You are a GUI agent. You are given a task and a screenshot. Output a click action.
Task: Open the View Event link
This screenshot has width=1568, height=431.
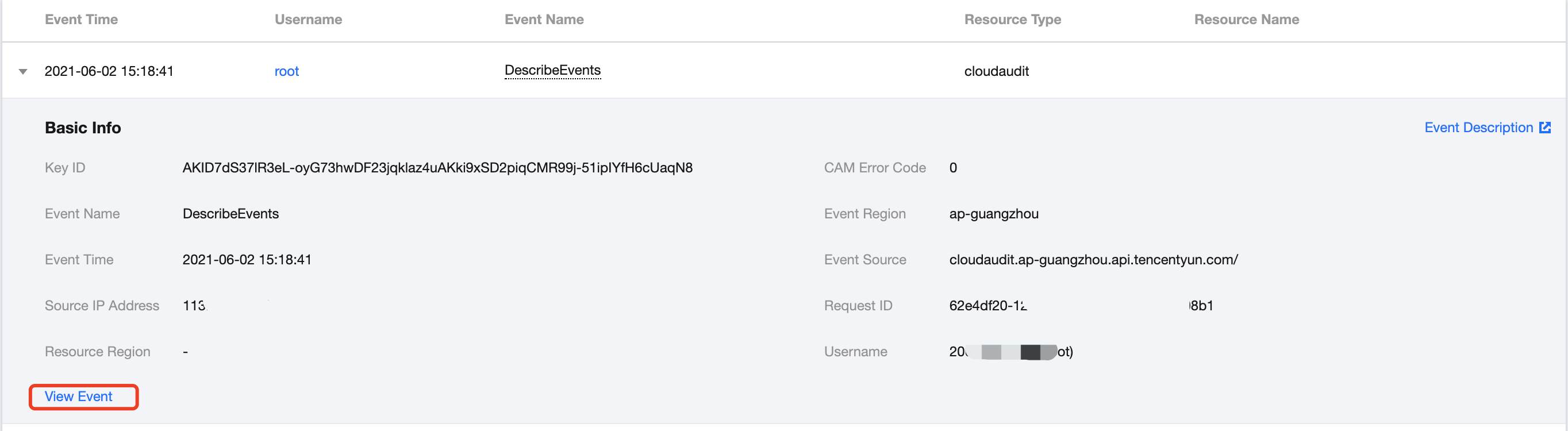pyautogui.click(x=79, y=397)
